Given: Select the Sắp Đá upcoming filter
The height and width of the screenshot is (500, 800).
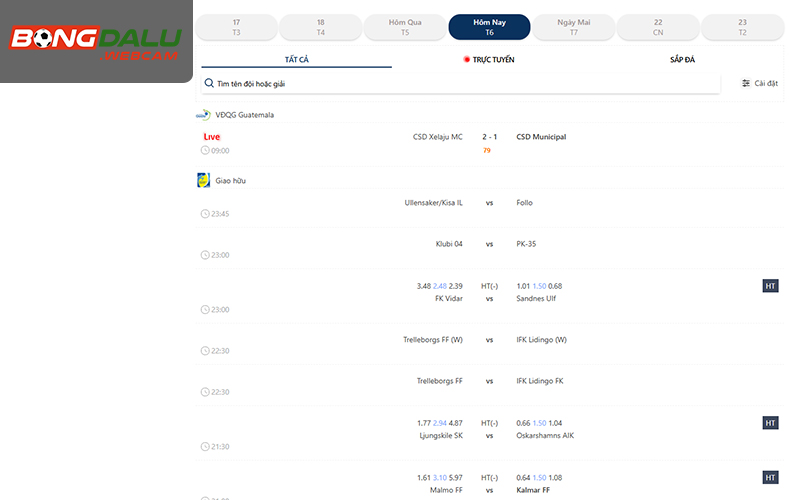Looking at the screenshot, I should click(682, 60).
